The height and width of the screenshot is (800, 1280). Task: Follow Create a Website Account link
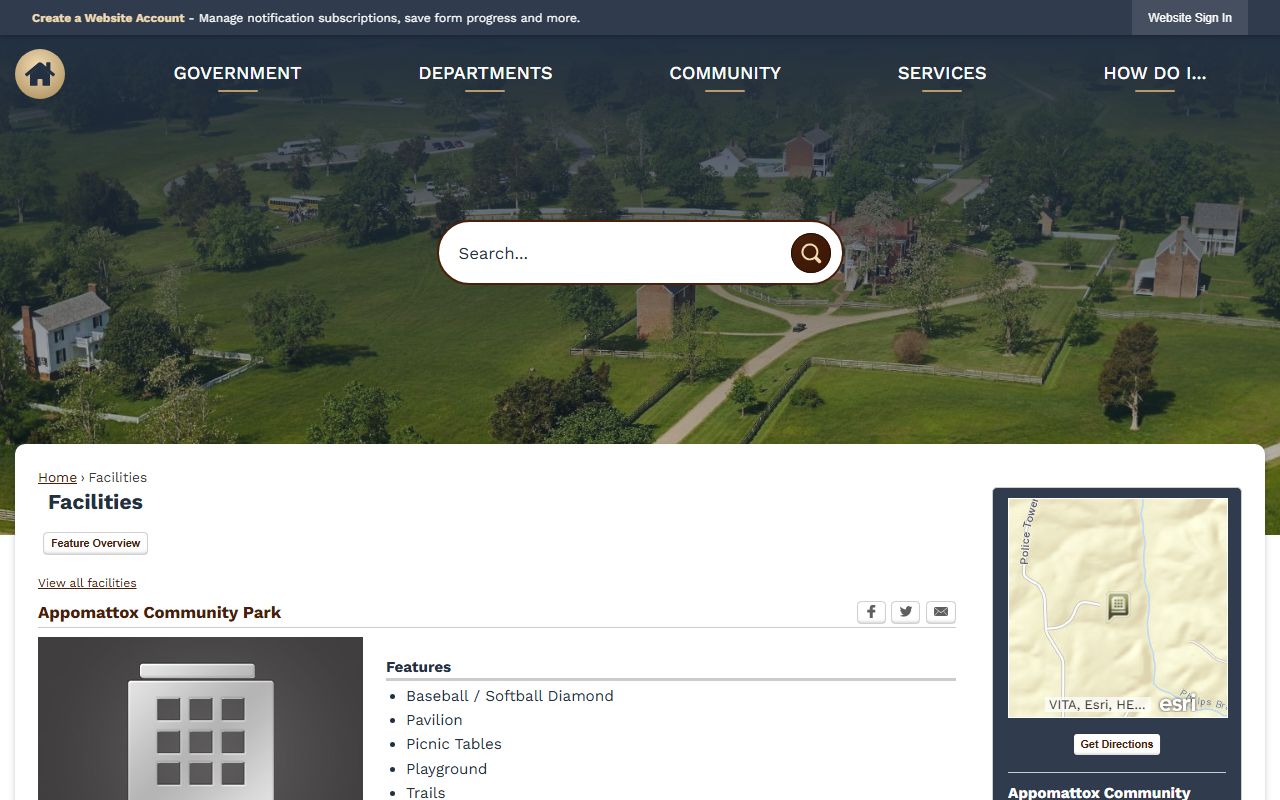click(x=108, y=18)
